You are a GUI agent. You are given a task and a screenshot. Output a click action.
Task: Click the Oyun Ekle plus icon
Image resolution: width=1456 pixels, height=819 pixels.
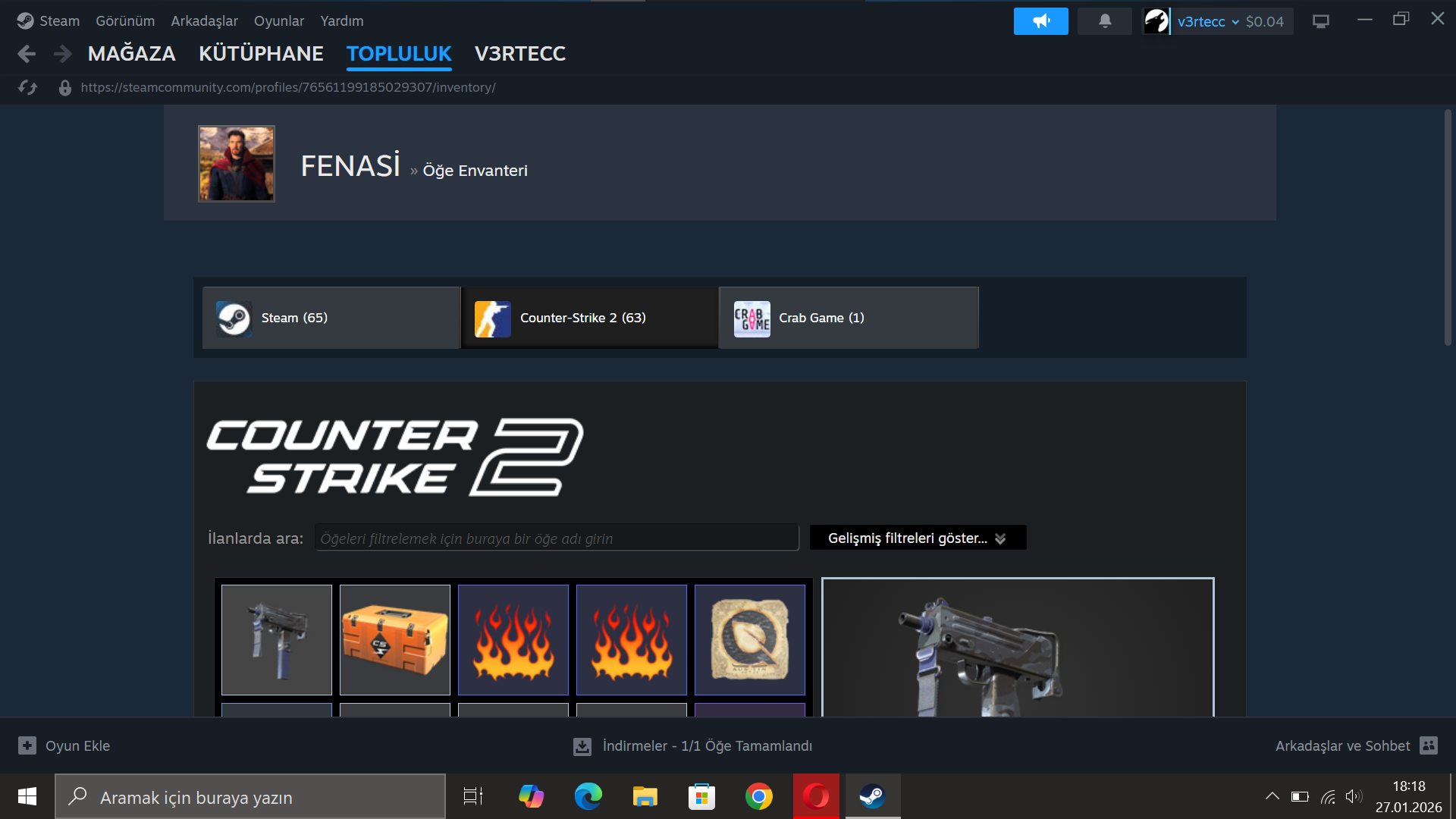[x=27, y=745]
